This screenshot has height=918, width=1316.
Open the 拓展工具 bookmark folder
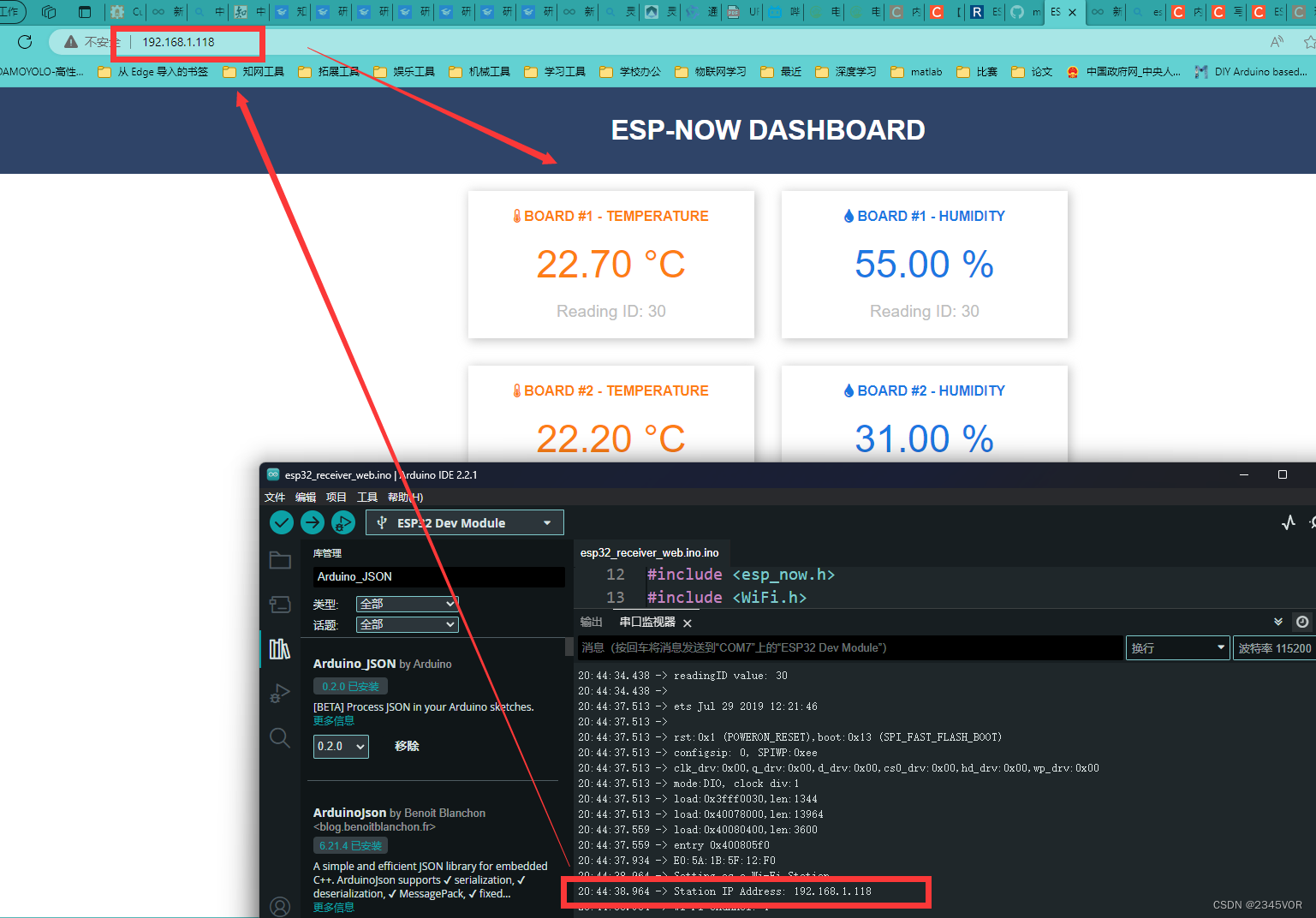[x=329, y=72]
